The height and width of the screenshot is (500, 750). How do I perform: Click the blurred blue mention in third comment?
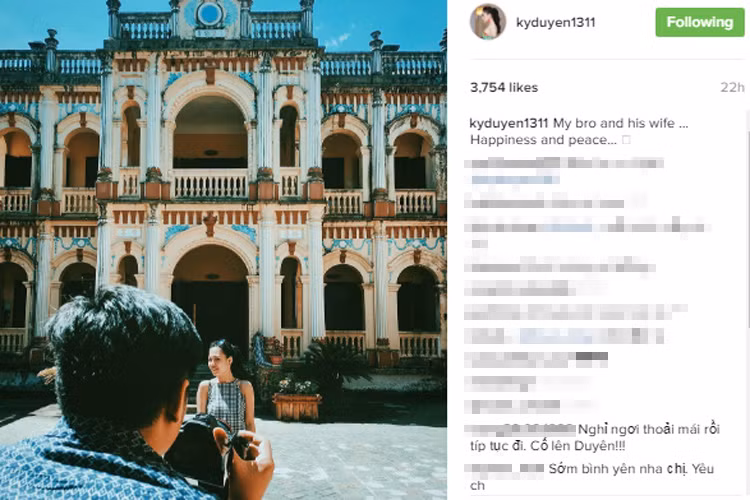click(x=568, y=226)
